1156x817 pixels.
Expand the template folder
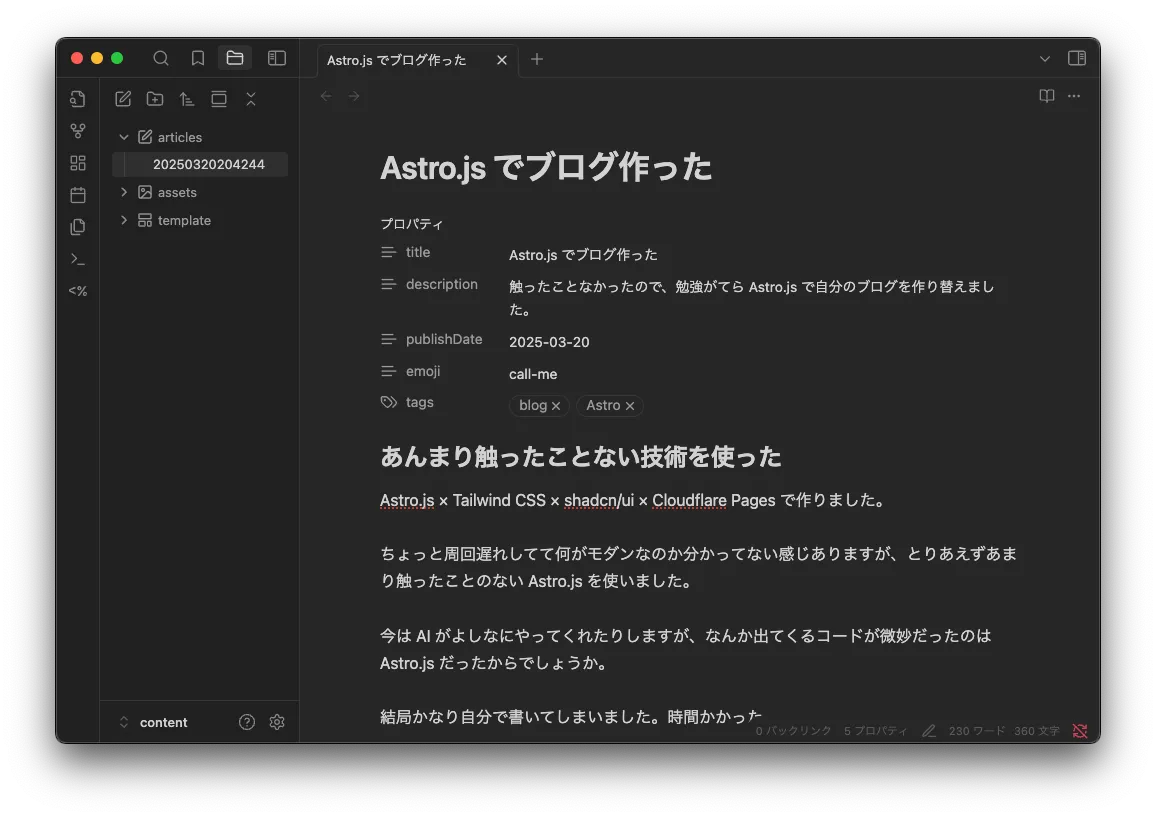coord(124,220)
